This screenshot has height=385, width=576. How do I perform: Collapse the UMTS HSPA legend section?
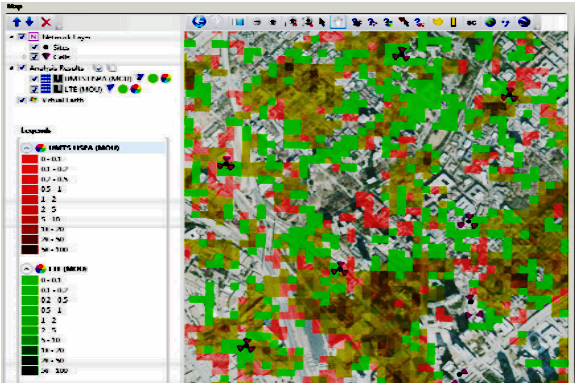click(26, 148)
